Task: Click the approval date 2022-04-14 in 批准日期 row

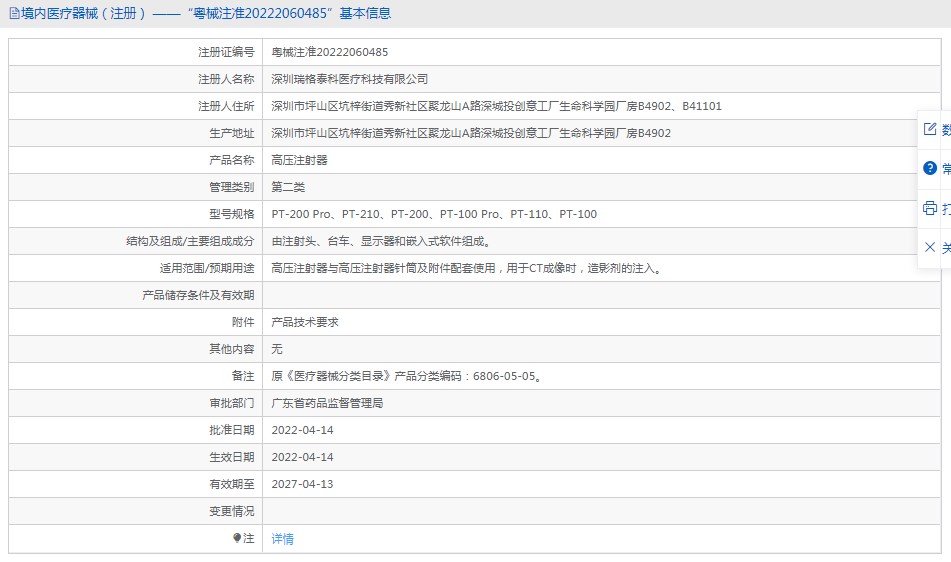Action: [x=302, y=430]
